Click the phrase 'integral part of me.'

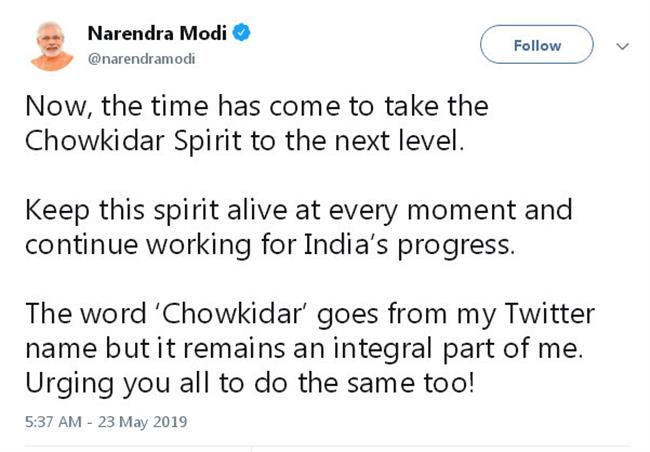point(458,349)
